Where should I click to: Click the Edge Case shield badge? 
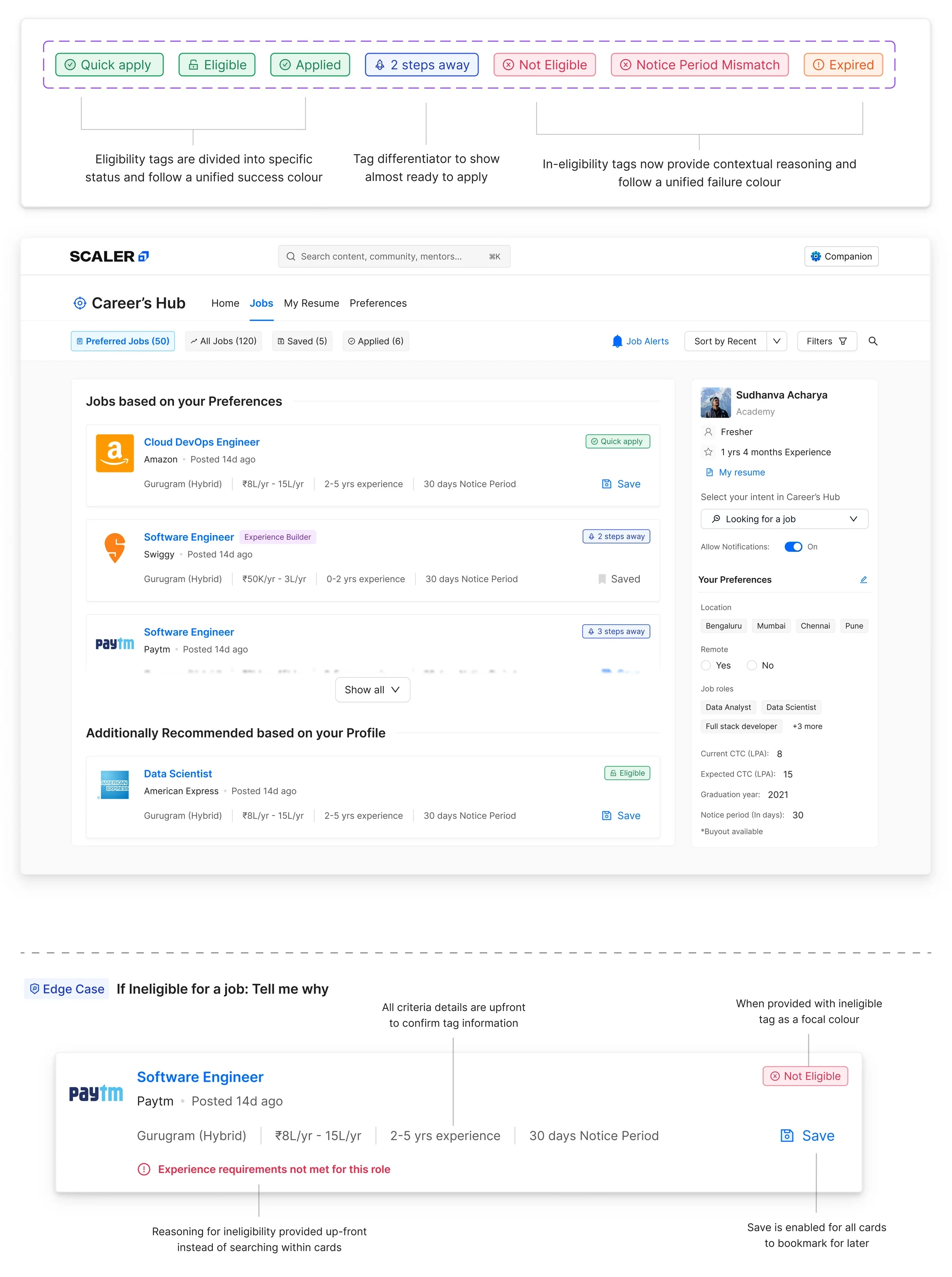click(66, 989)
